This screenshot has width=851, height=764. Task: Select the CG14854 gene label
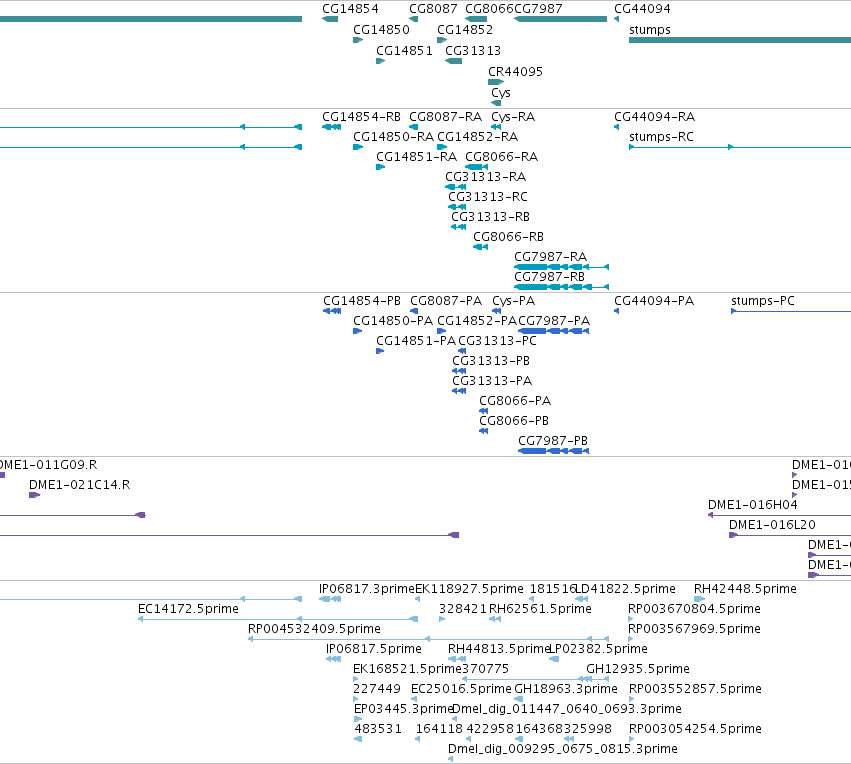coord(350,9)
